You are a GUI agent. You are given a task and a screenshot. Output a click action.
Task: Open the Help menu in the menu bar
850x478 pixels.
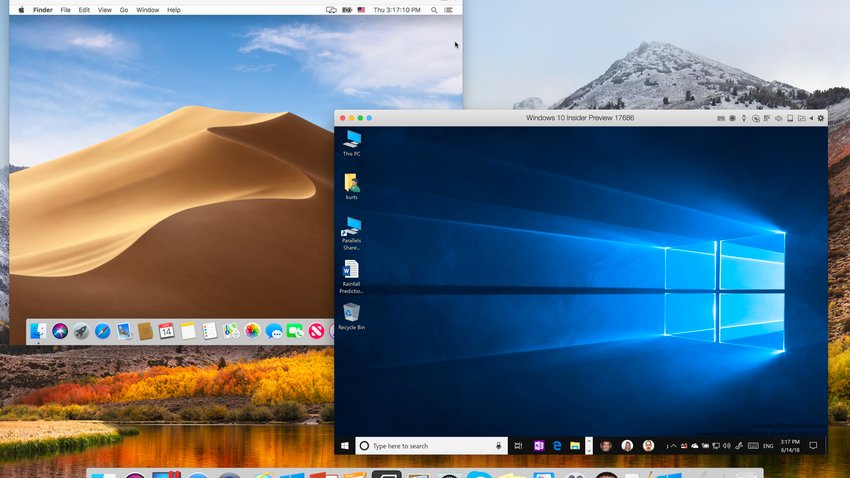173,10
